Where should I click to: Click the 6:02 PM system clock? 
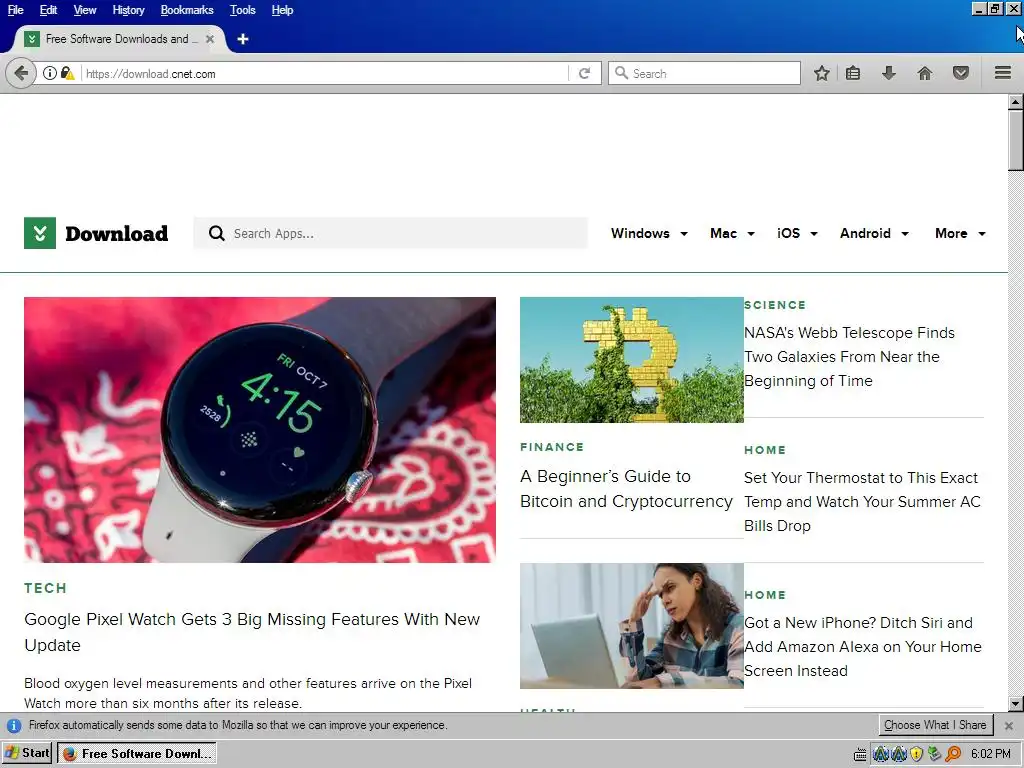pyautogui.click(x=991, y=754)
